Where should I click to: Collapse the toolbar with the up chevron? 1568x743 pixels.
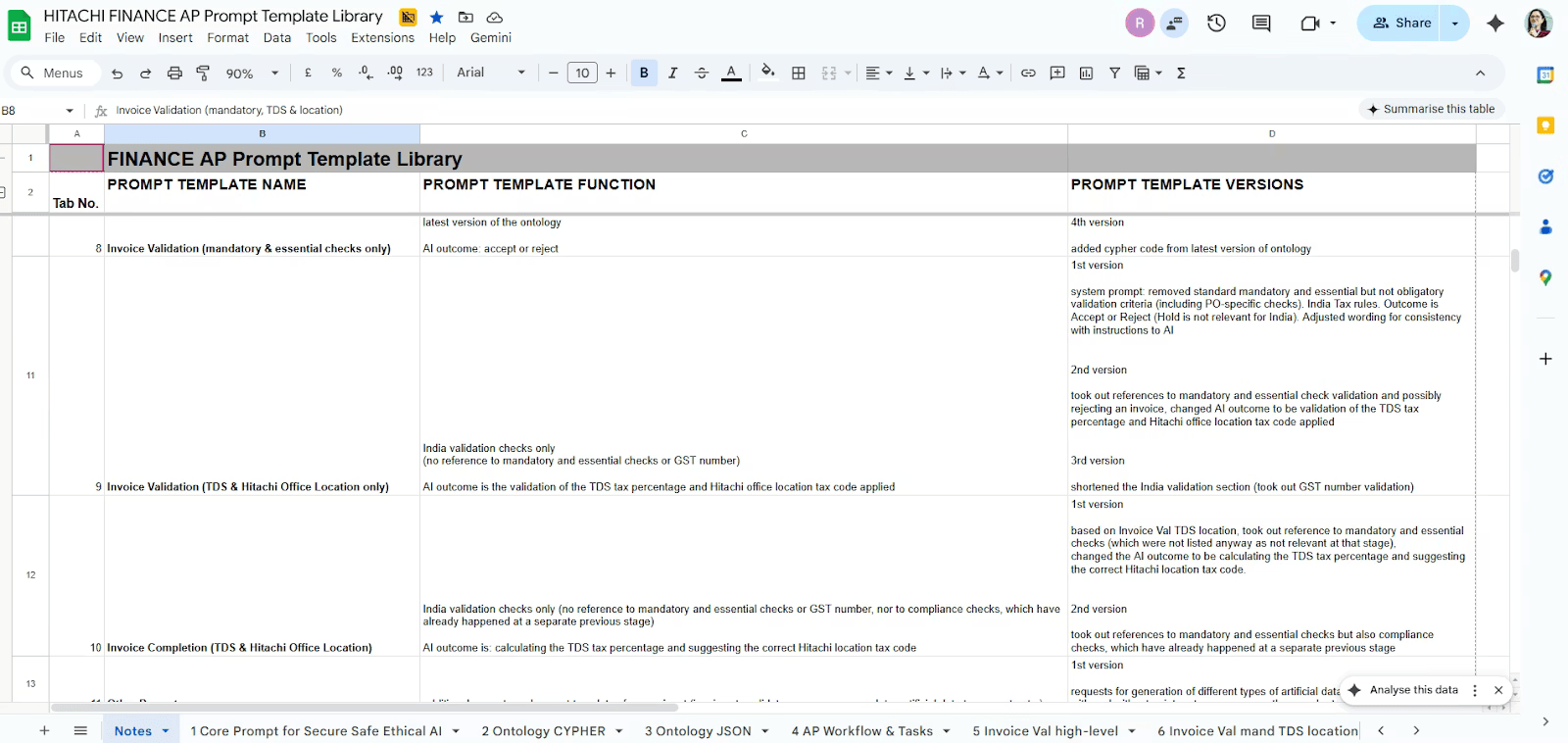tap(1480, 73)
